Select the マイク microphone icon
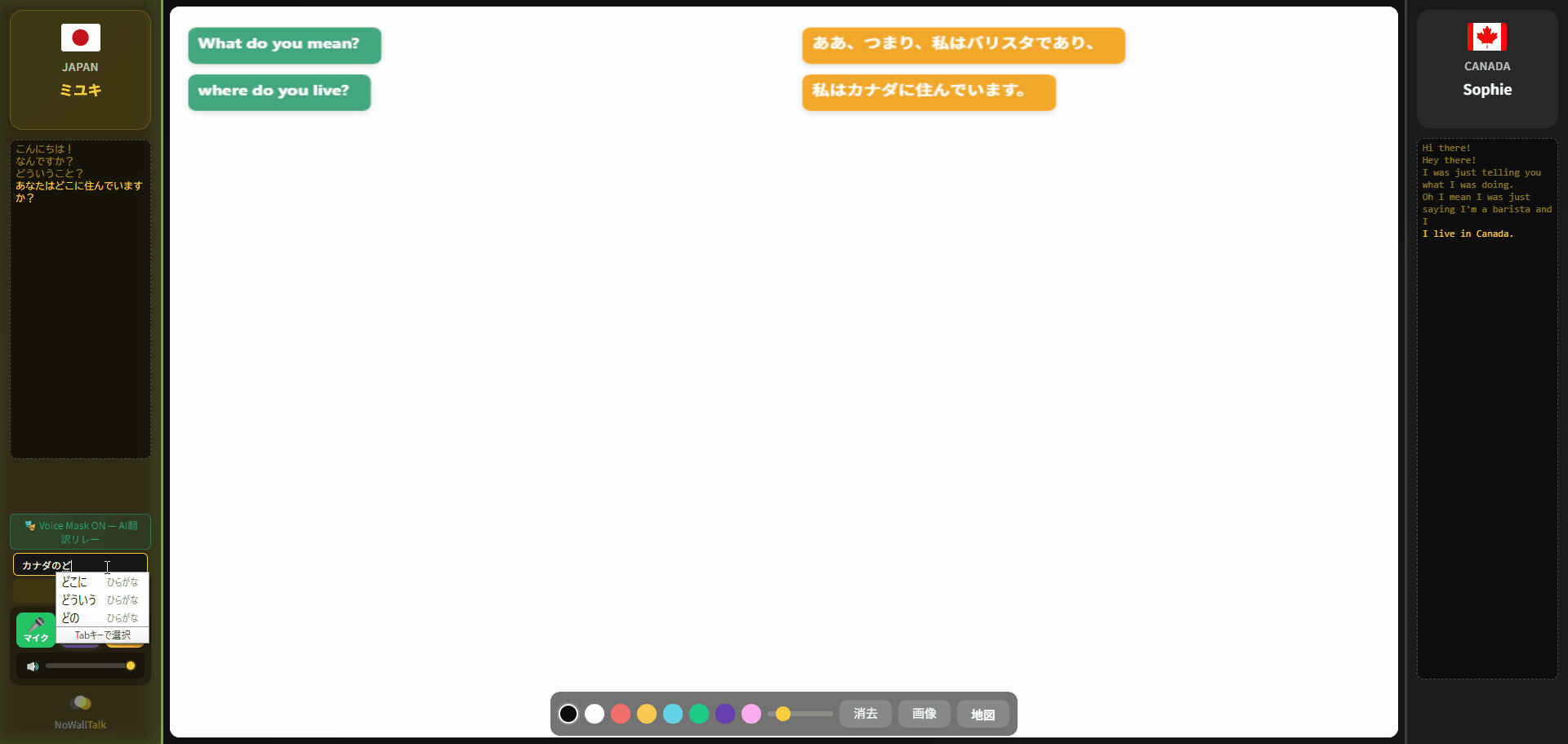This screenshot has width=1568, height=744. click(x=35, y=625)
